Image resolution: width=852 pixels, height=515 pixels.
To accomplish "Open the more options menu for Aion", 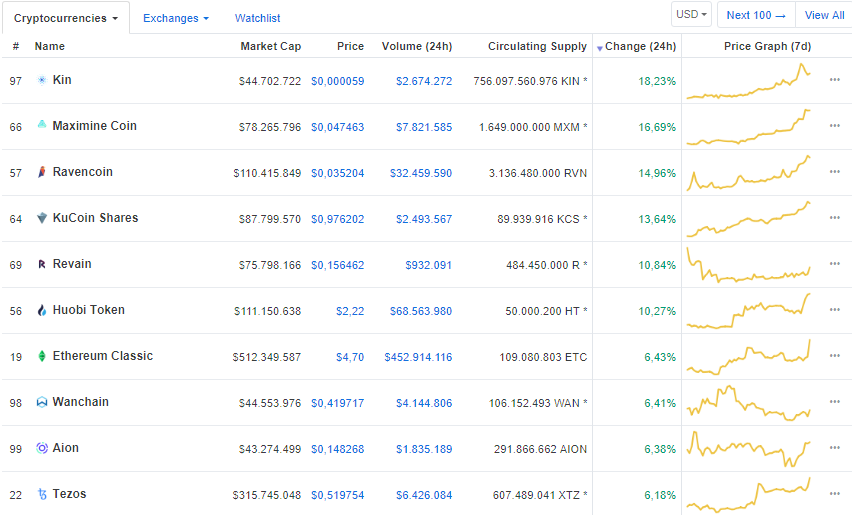I will (x=835, y=448).
